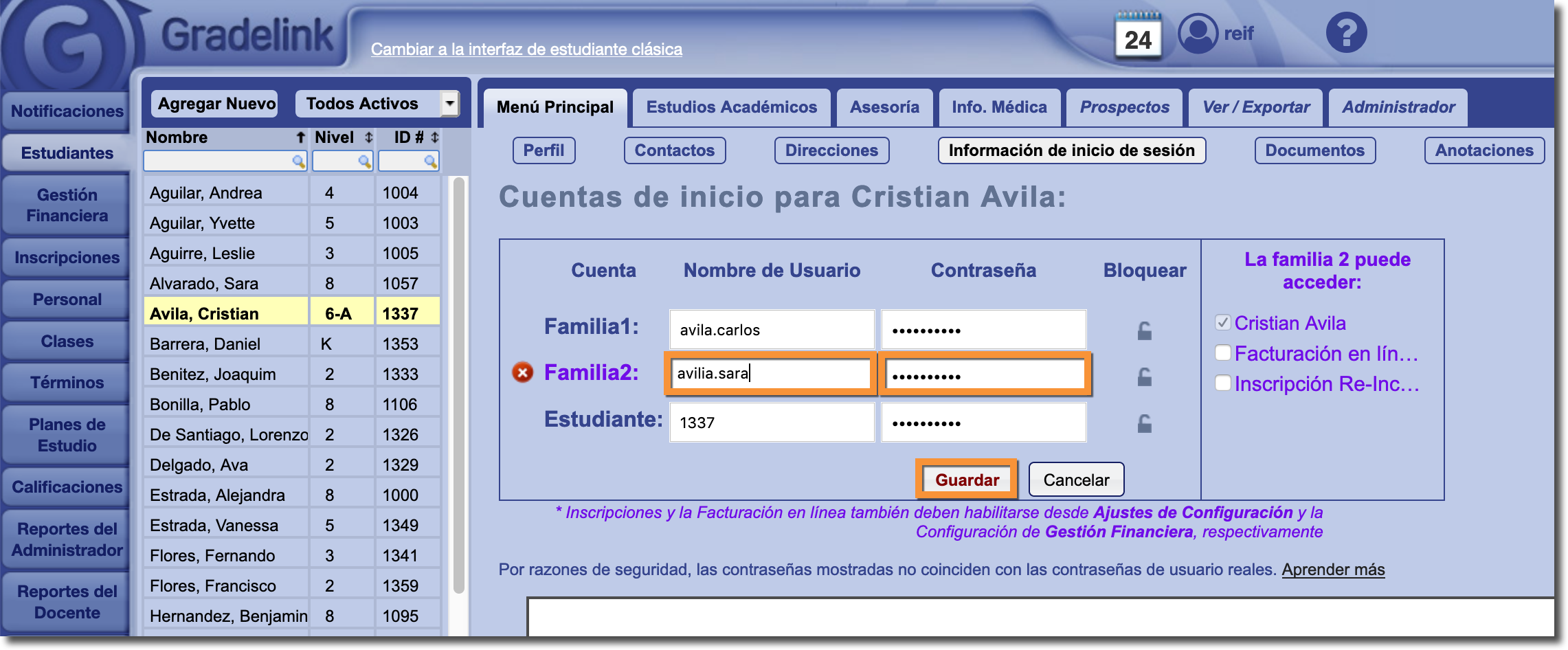Enable the Facturación en línea checkbox
Screen dimensions: 1568x650
pyautogui.click(x=1223, y=353)
